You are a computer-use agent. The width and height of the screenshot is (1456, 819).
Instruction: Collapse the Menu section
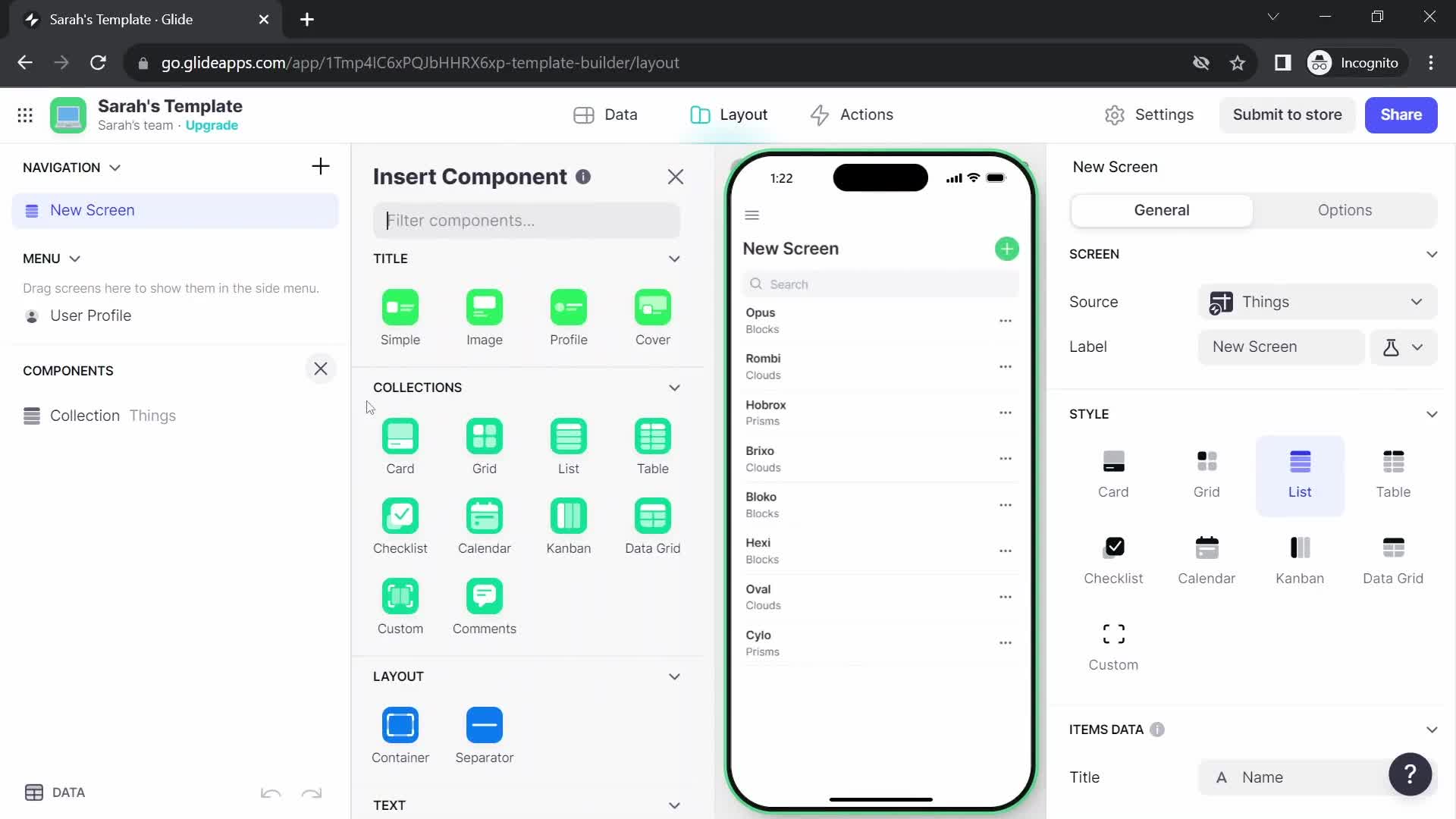74,259
